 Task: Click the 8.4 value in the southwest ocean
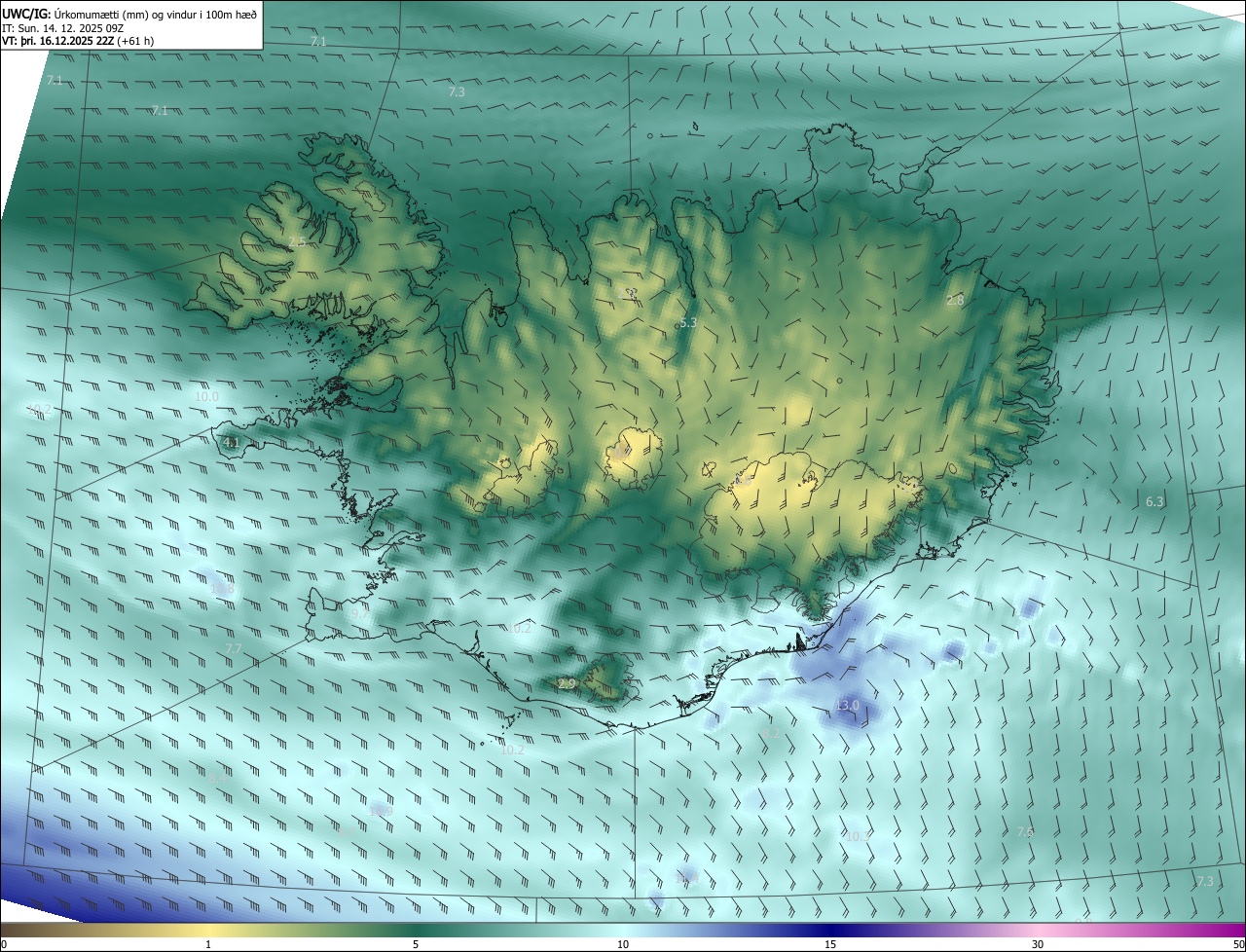[x=216, y=777]
